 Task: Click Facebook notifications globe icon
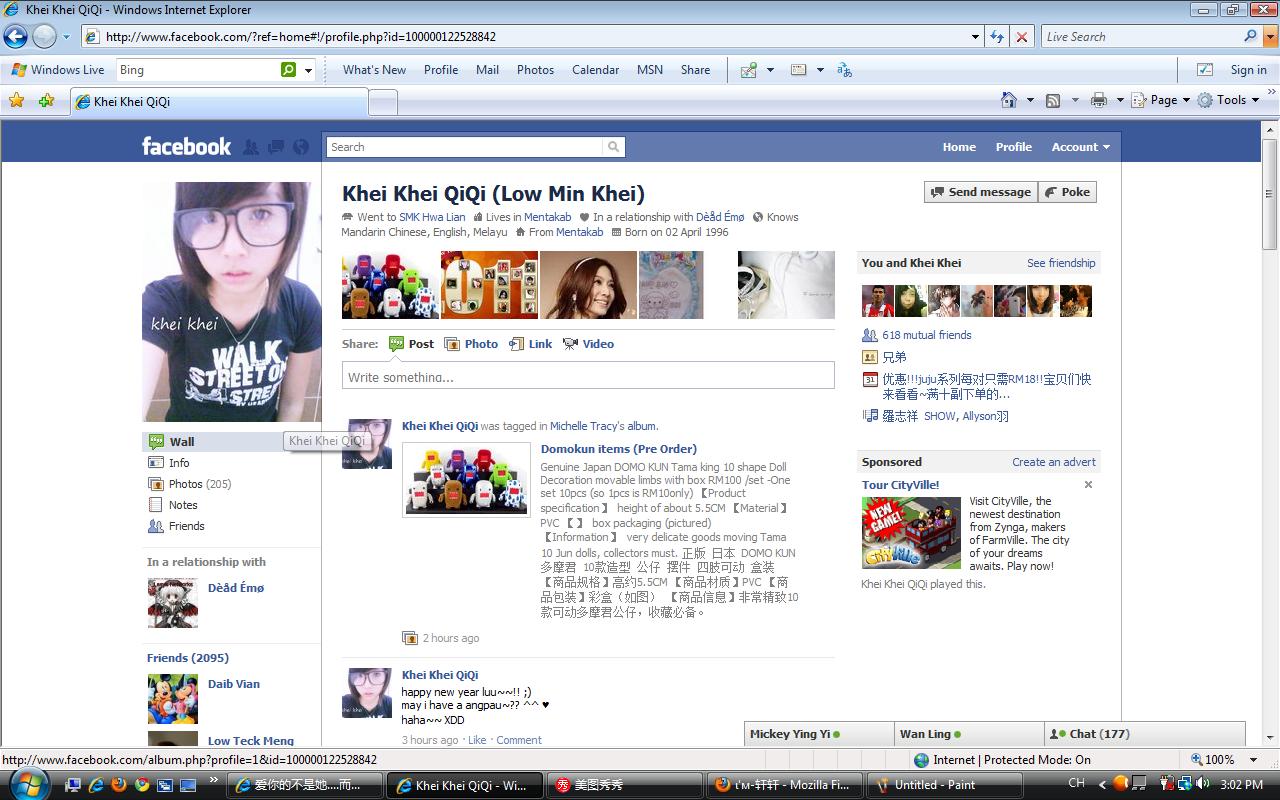coord(301,147)
